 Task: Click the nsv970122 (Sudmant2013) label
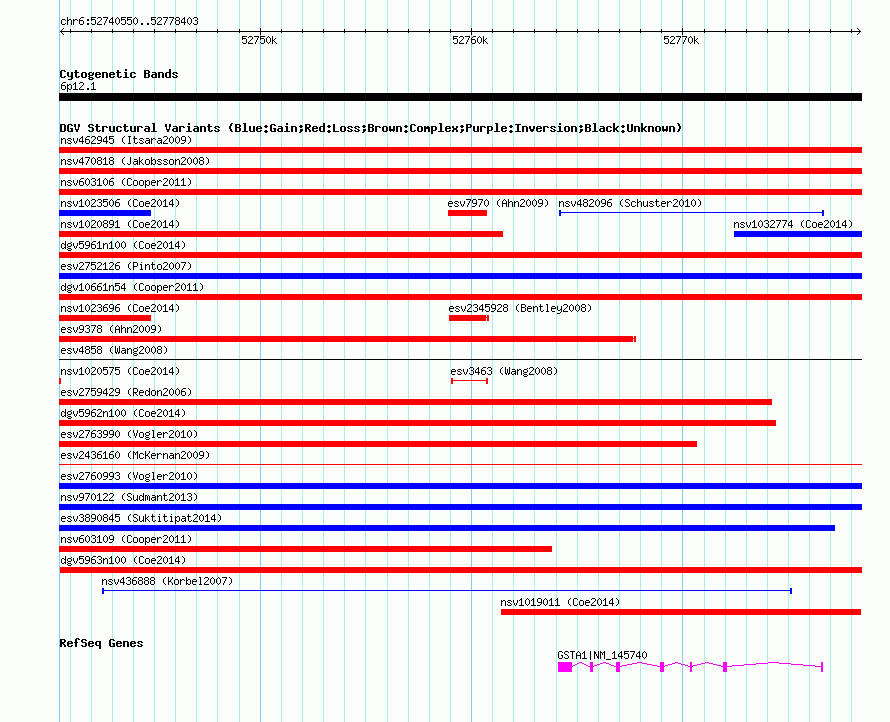coord(129,497)
